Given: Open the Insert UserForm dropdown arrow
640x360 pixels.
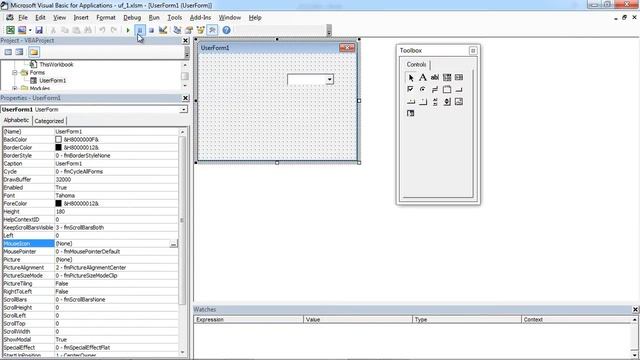Looking at the screenshot, I should [x=30, y=30].
